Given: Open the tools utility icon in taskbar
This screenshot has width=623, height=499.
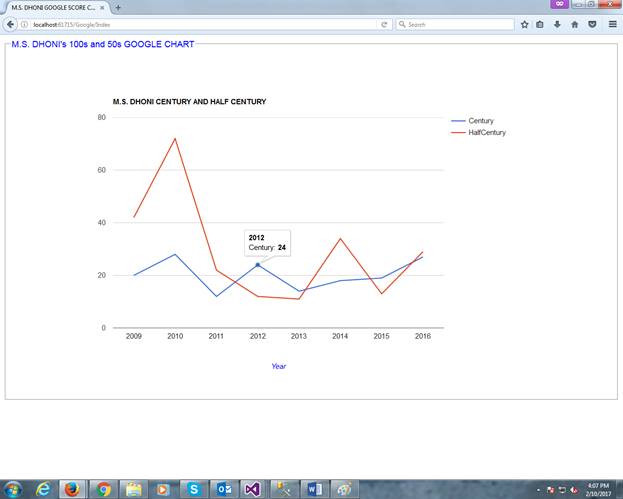Looking at the screenshot, I should 284,489.
